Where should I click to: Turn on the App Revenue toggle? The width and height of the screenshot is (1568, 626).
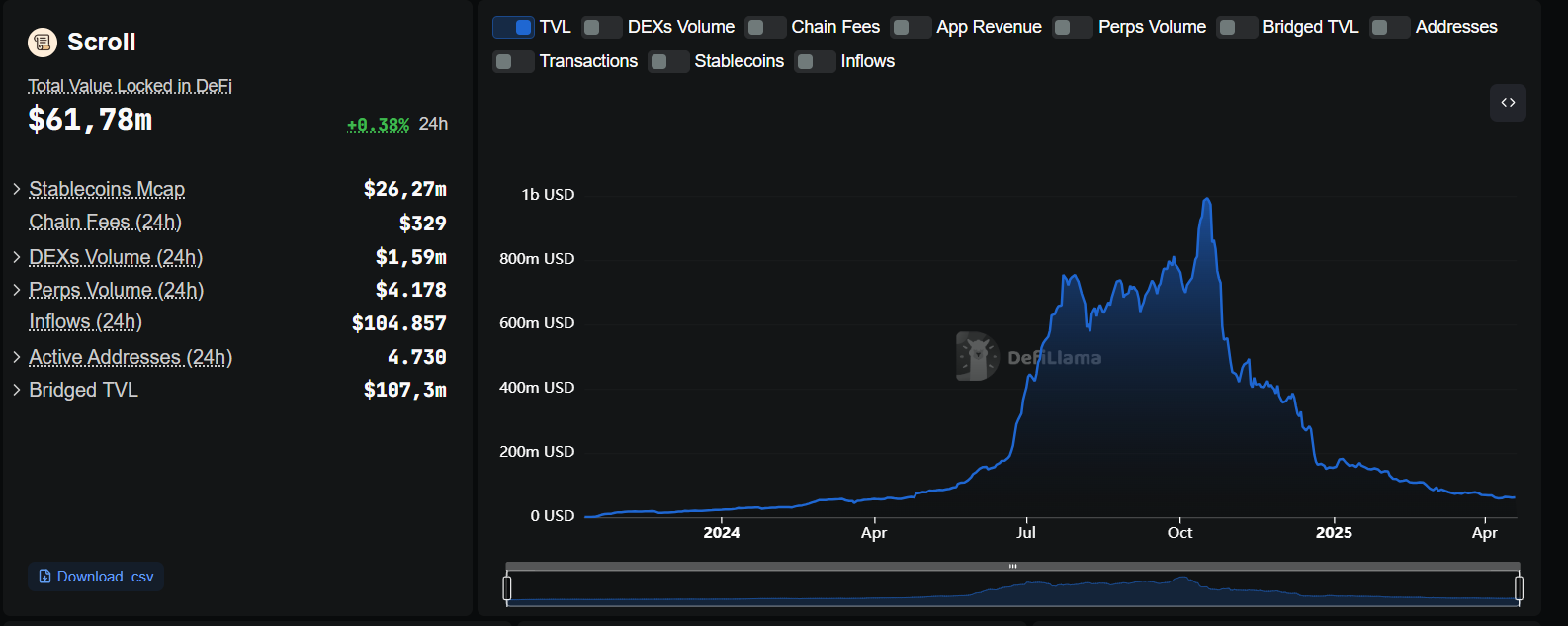[911, 27]
